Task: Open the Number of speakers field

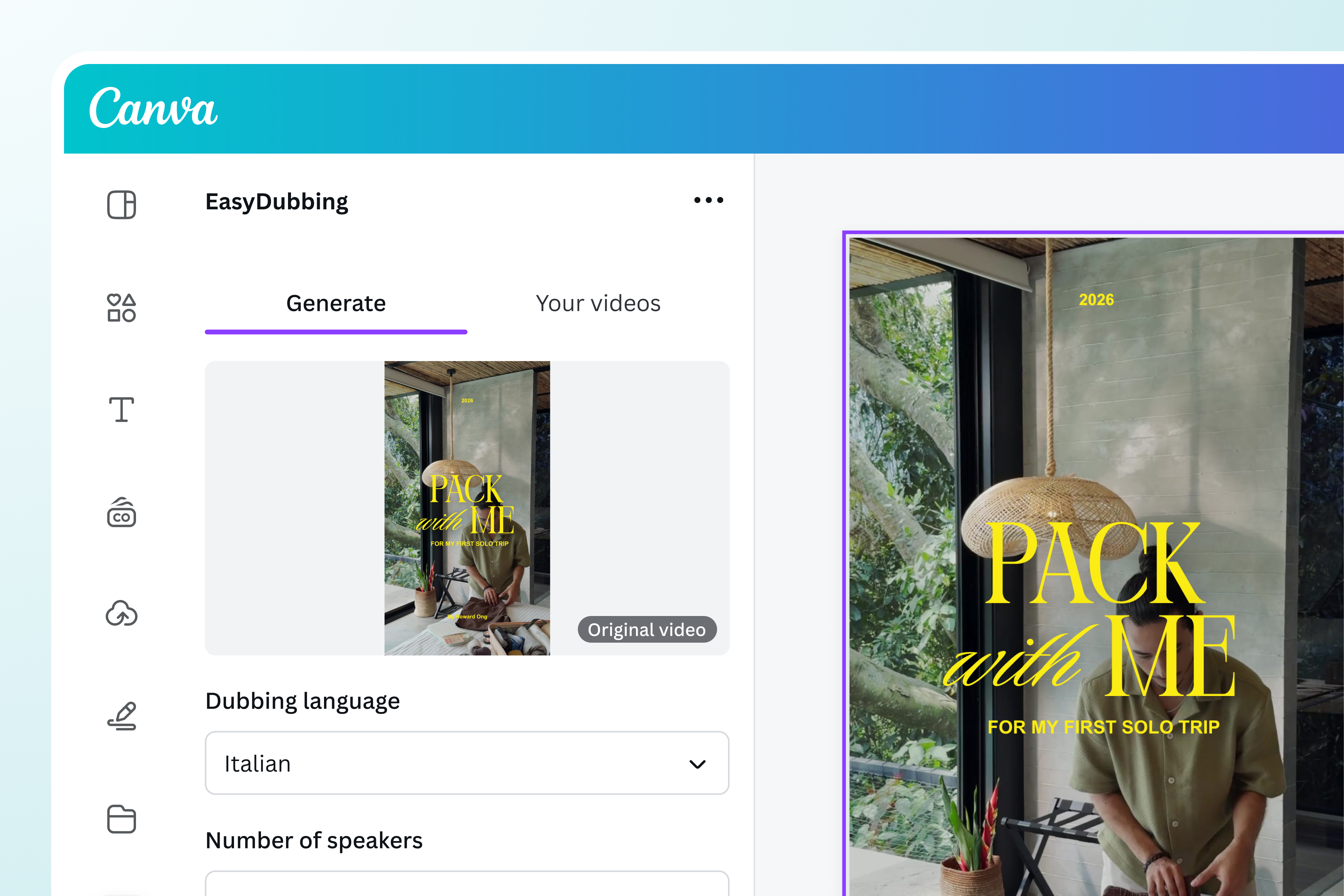Action: point(467,883)
